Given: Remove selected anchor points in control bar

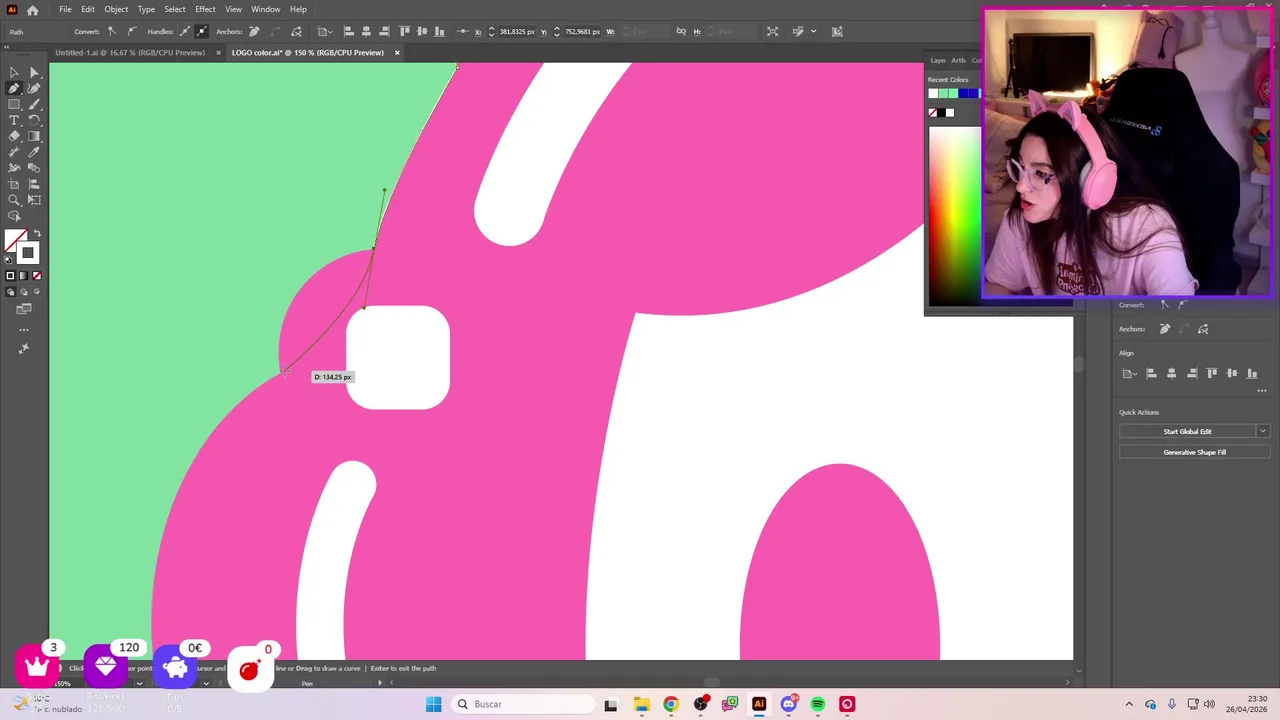Looking at the screenshot, I should (253, 31).
